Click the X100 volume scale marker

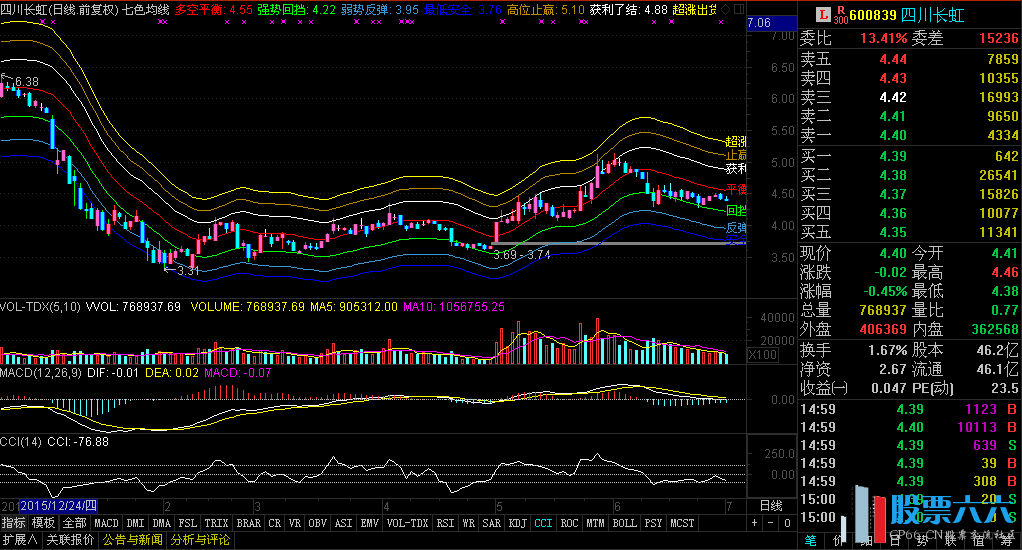pos(763,355)
